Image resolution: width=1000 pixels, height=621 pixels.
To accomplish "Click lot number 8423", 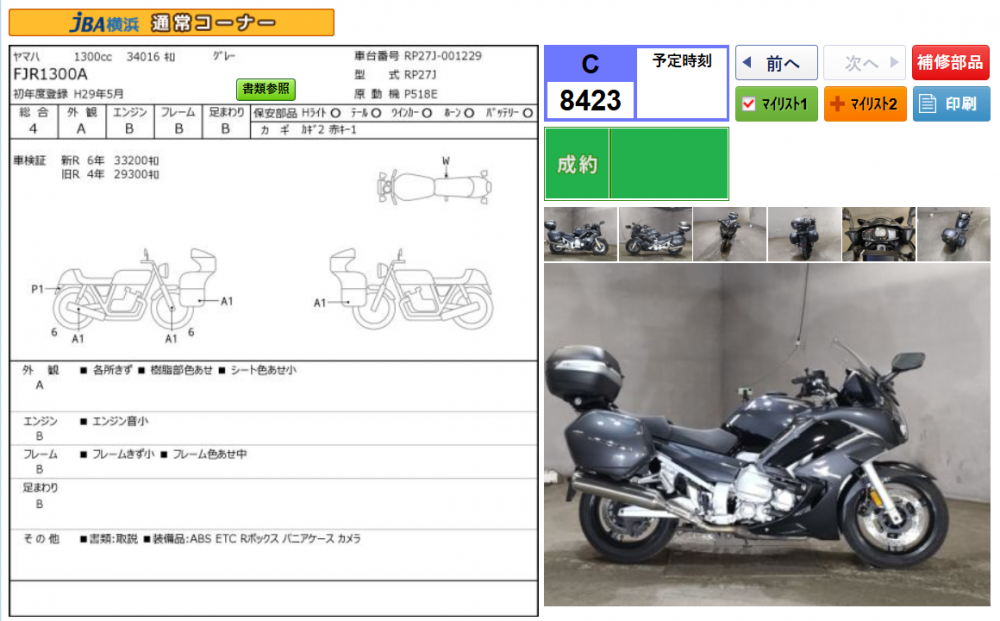I will [x=590, y=100].
